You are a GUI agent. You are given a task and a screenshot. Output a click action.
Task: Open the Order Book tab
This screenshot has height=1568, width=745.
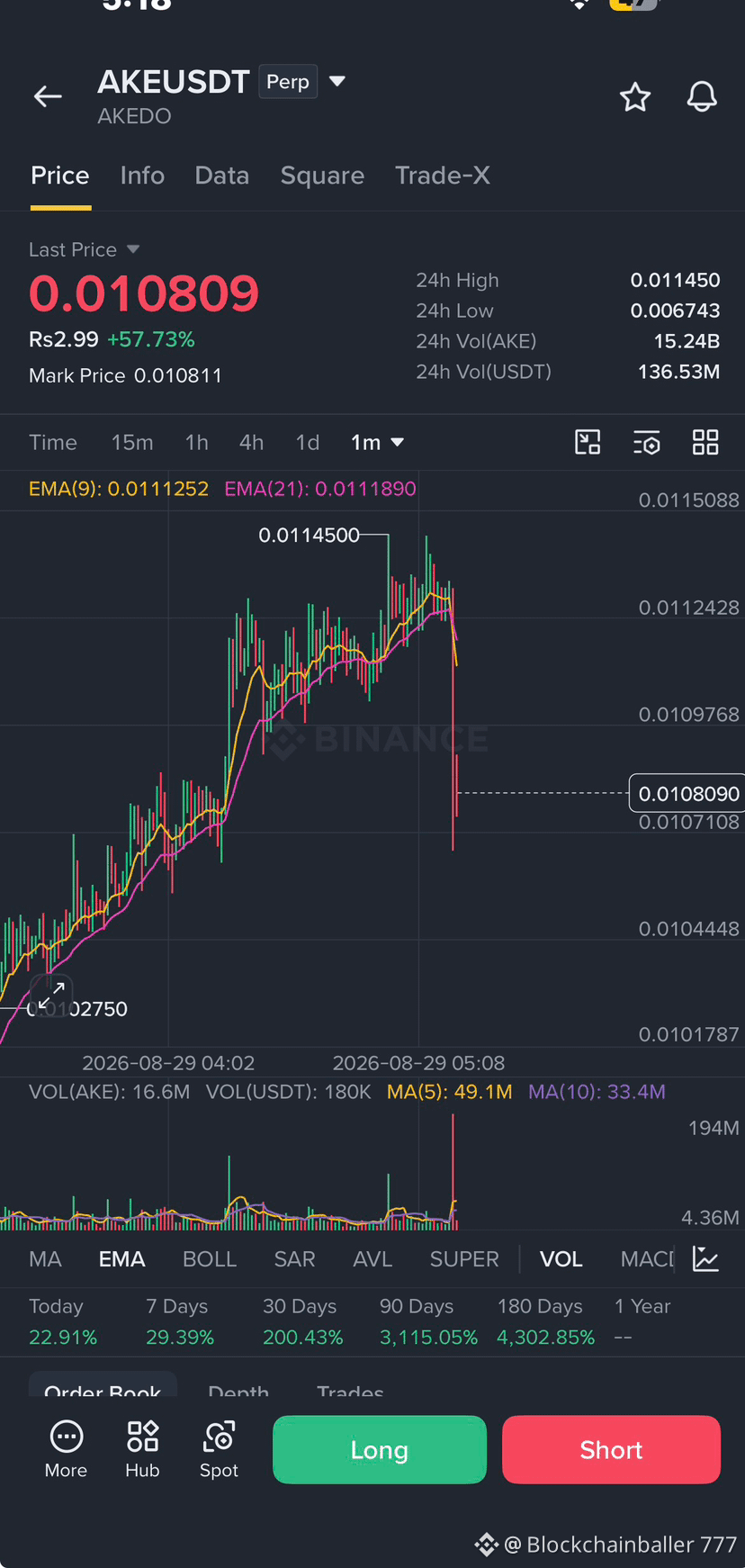(x=103, y=1386)
